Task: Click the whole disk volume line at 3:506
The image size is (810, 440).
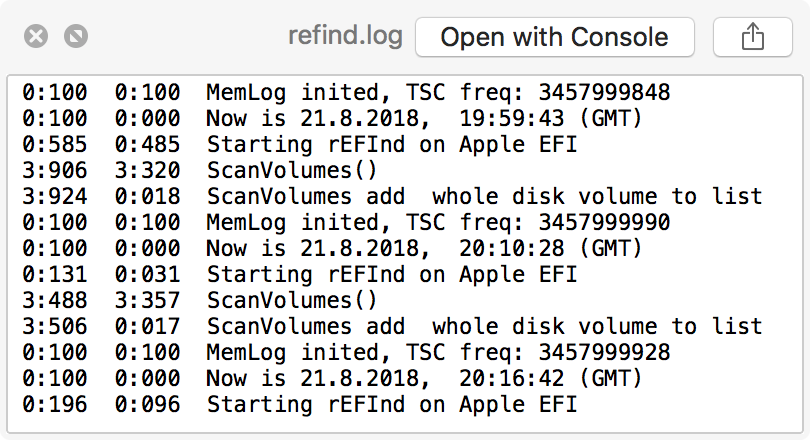Action: click(484, 327)
